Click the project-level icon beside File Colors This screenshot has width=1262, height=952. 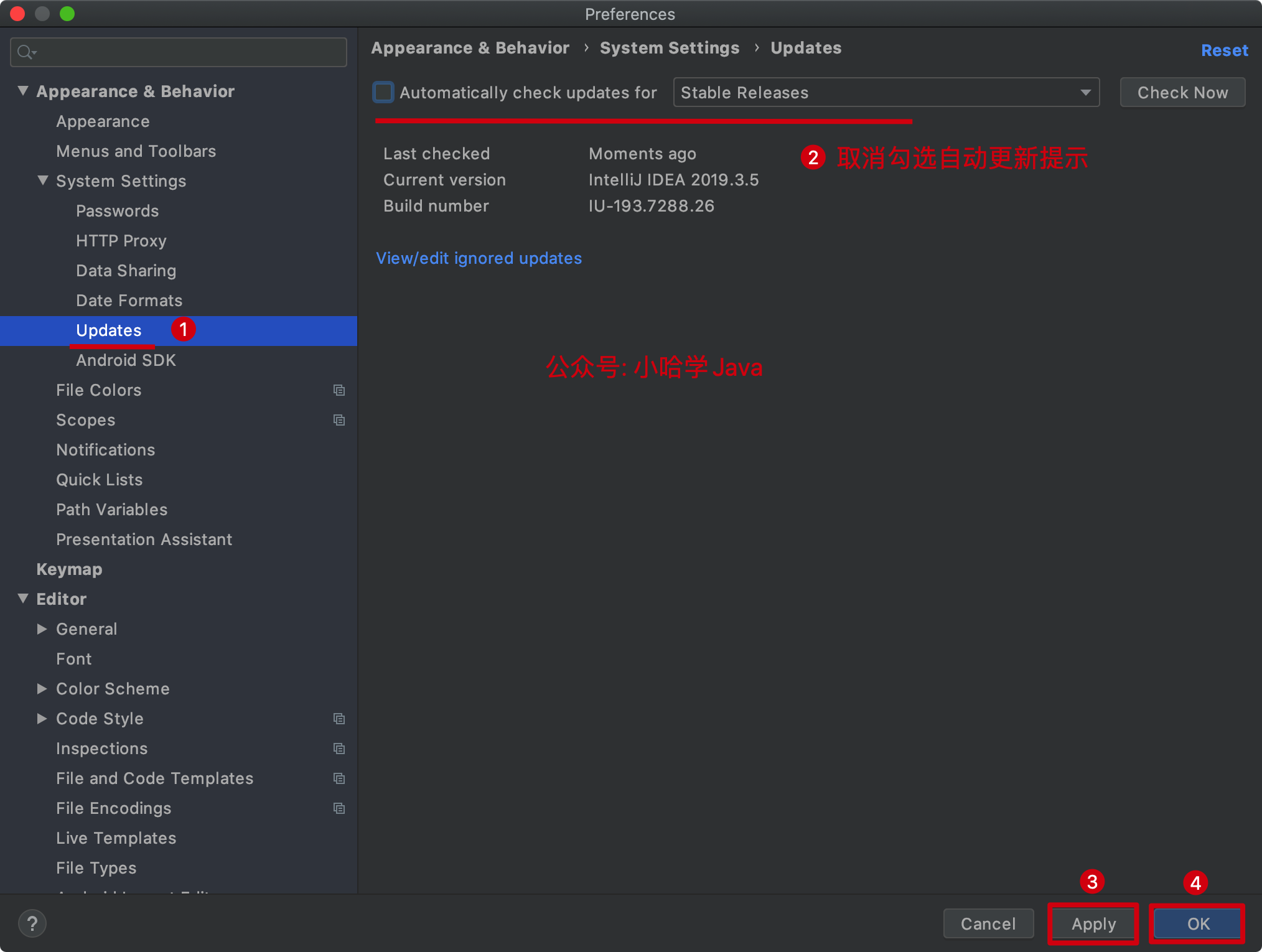coord(339,390)
